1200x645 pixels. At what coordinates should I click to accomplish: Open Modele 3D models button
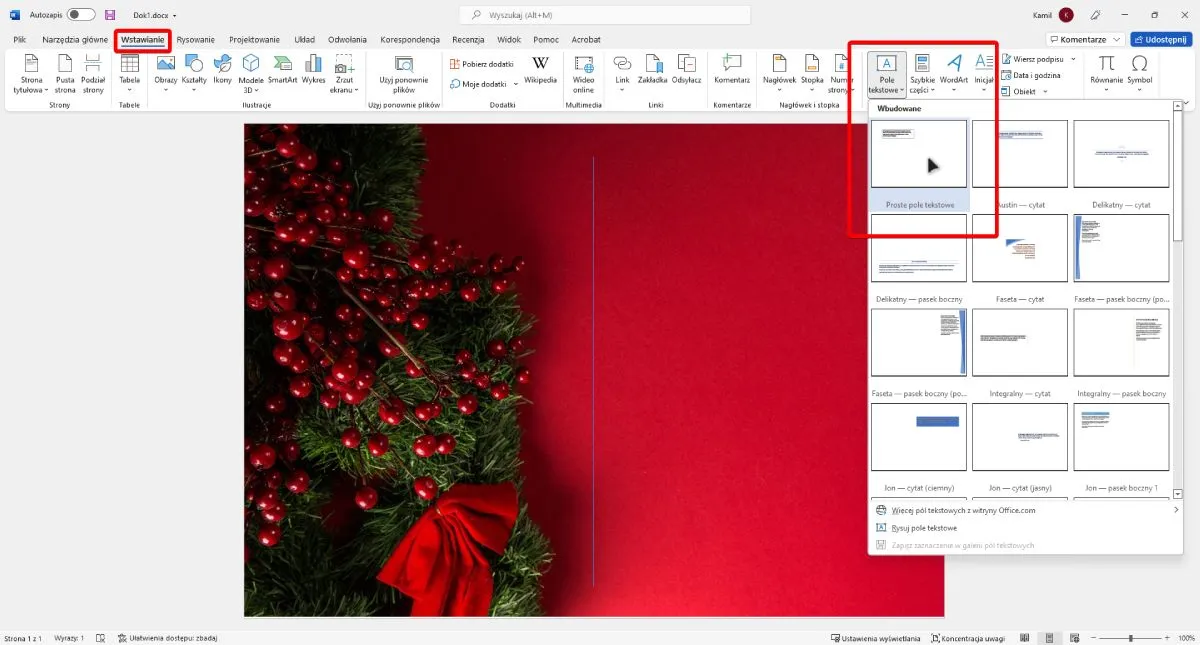tap(251, 73)
